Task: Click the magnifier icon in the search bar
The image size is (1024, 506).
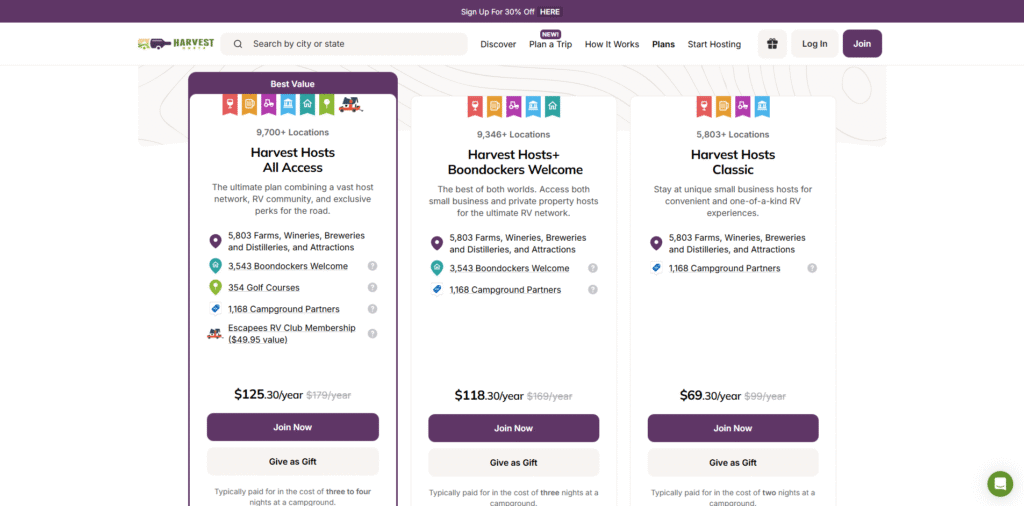Action: [238, 44]
